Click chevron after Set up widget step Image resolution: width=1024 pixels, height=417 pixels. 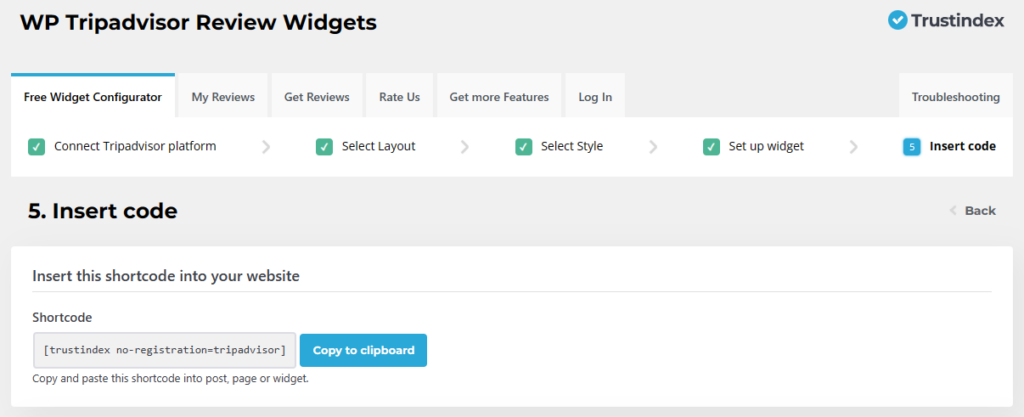853,147
